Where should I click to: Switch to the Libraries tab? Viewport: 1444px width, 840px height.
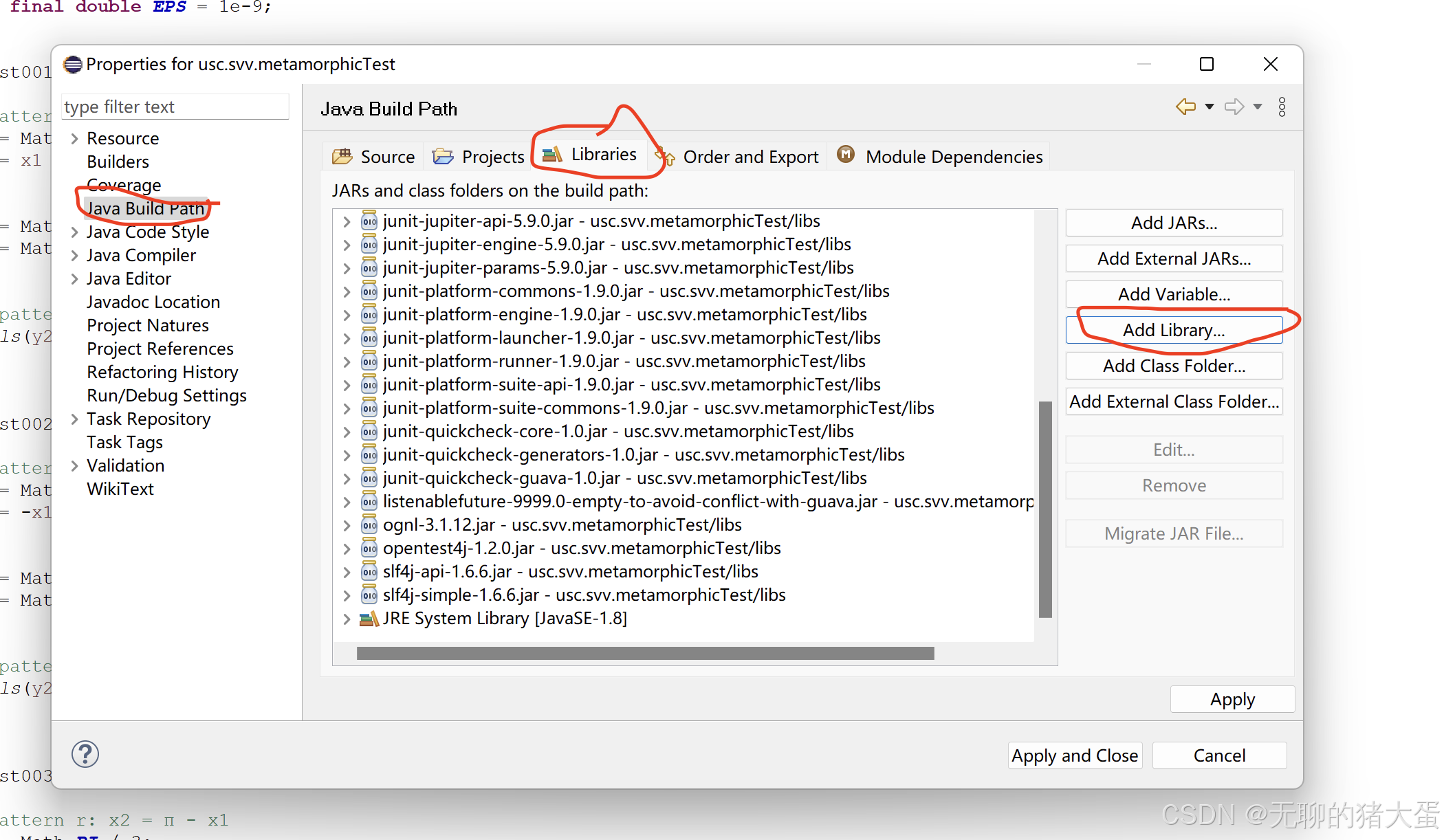pyautogui.click(x=602, y=154)
